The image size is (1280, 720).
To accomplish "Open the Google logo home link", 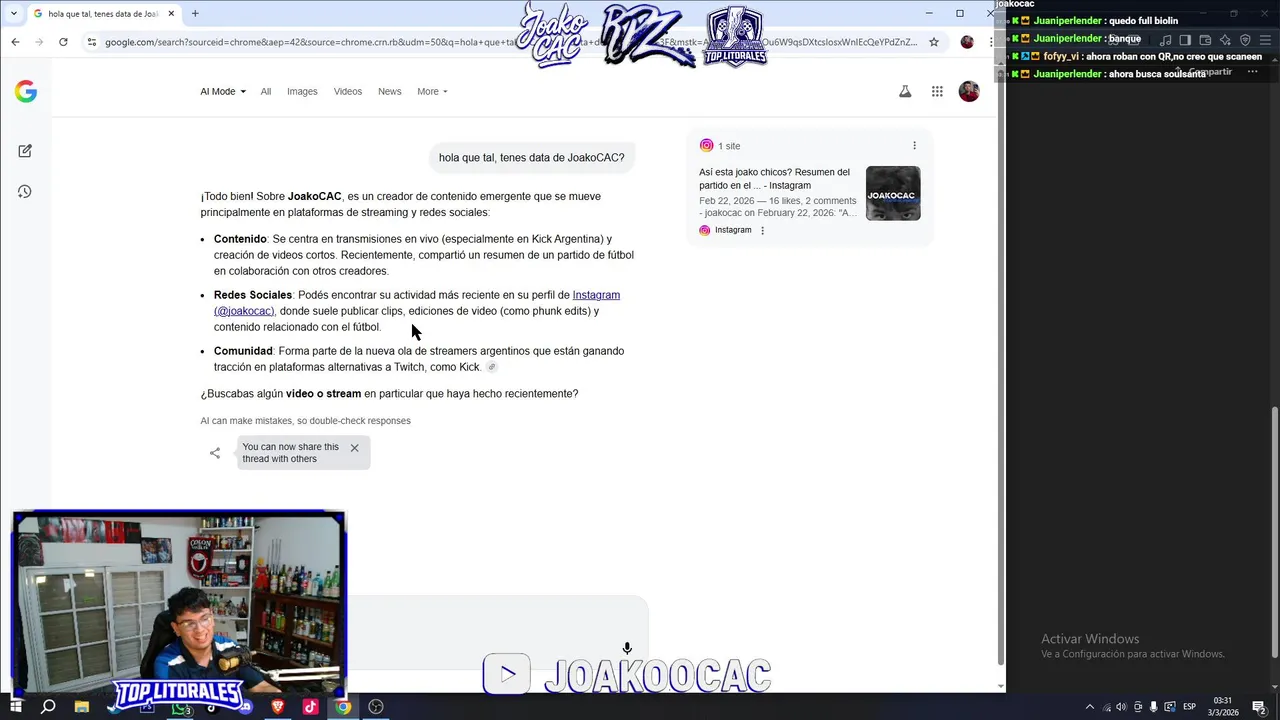I will [x=26, y=92].
